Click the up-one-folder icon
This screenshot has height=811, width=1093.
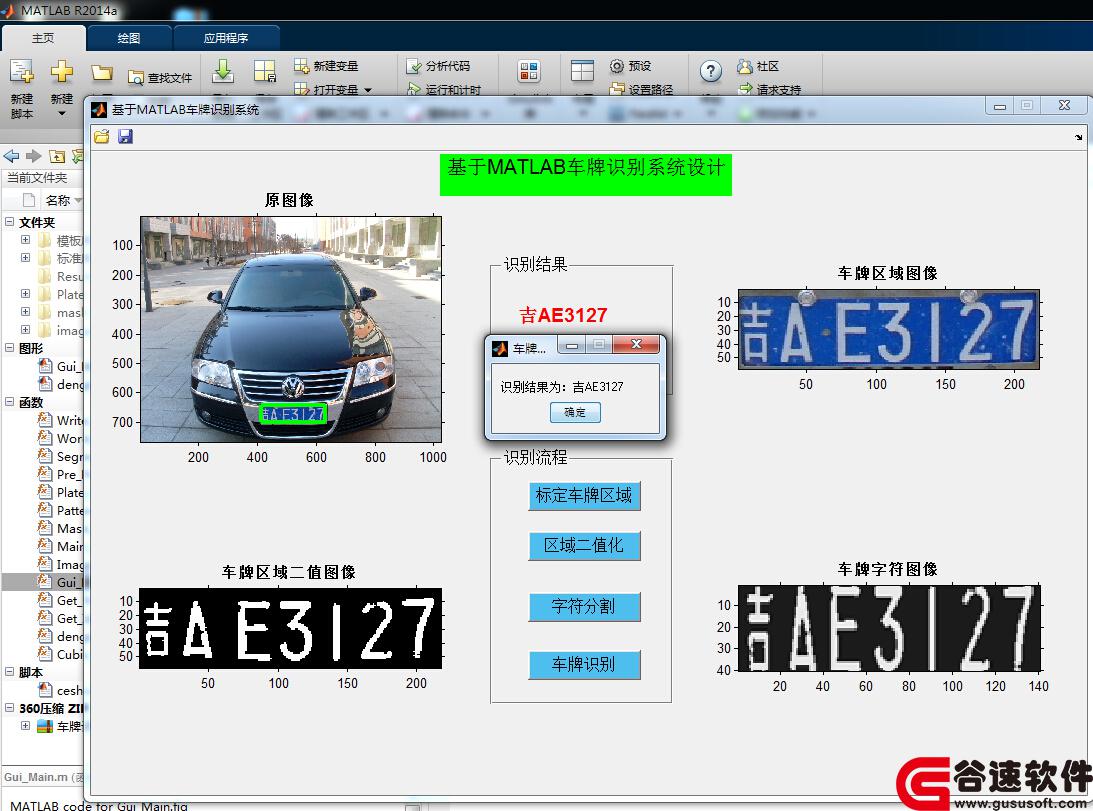pos(57,156)
